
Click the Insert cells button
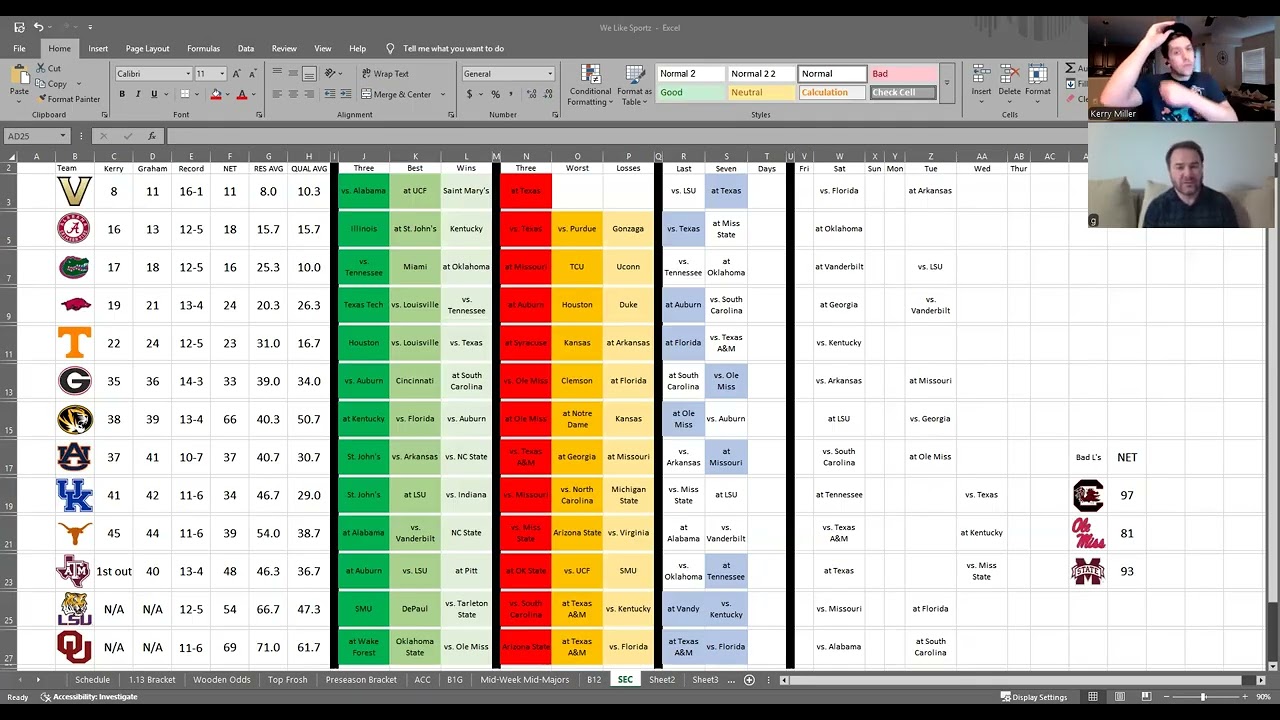click(981, 81)
